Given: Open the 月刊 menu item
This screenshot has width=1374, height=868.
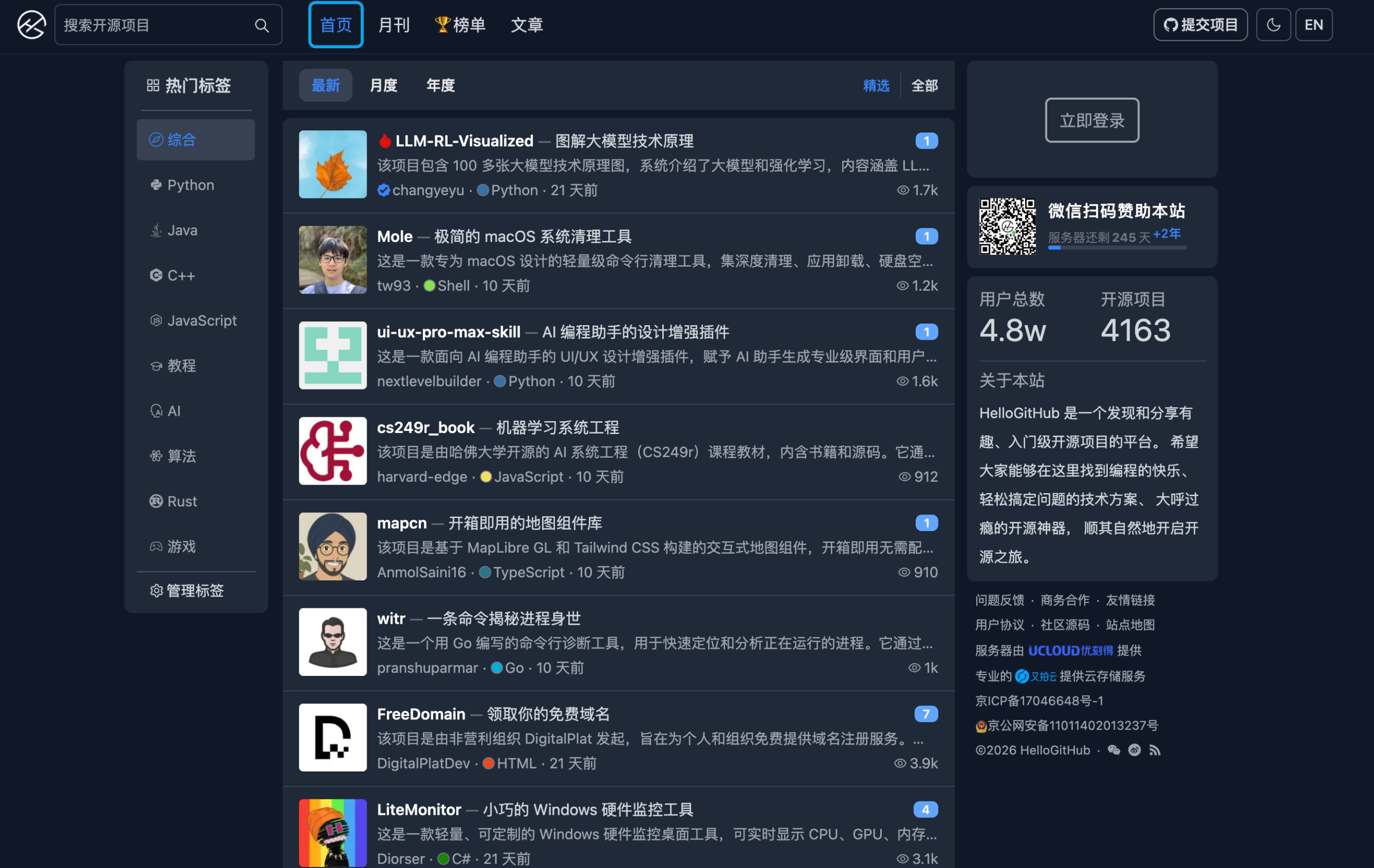Looking at the screenshot, I should coord(394,25).
